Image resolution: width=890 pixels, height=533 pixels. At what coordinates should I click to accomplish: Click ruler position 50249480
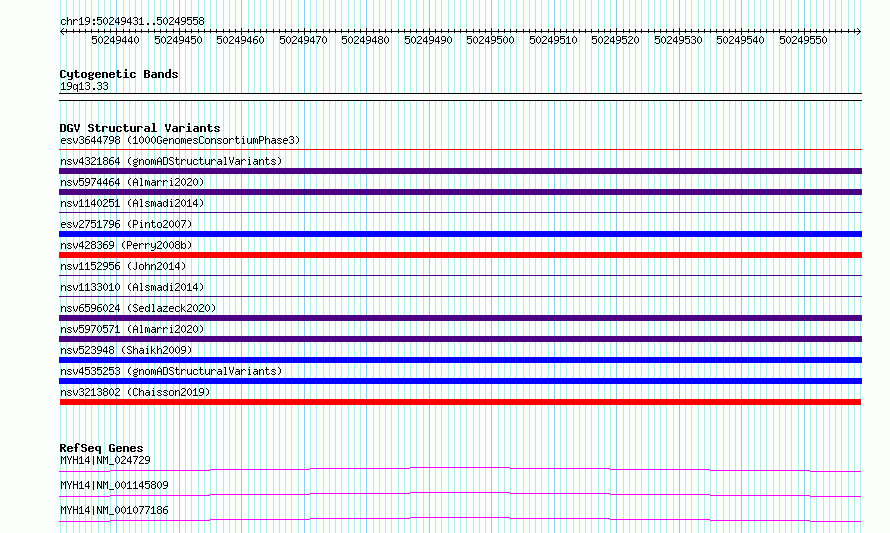coord(365,40)
